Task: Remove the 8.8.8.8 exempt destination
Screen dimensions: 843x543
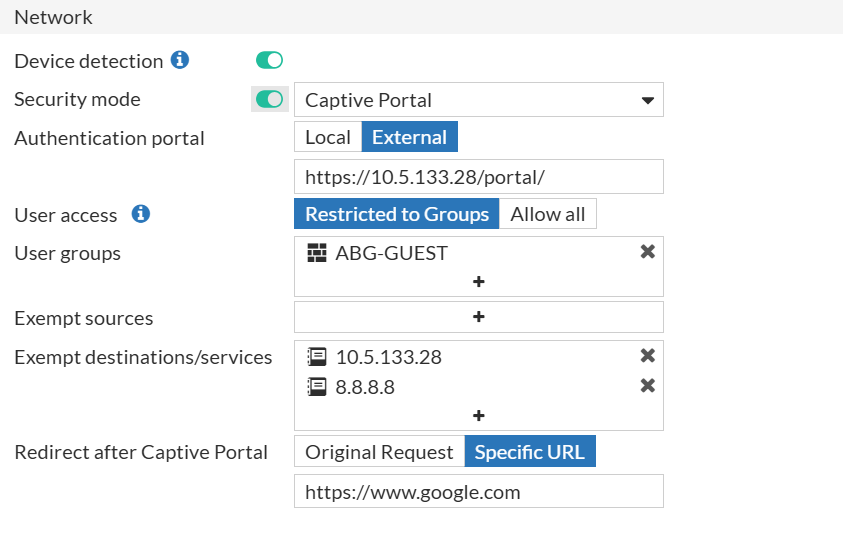Action: click(647, 386)
